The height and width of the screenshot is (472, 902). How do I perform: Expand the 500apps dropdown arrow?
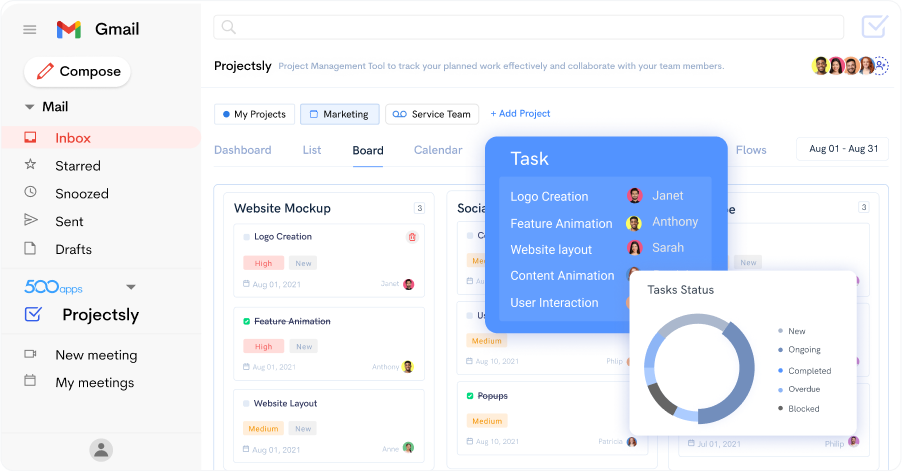click(x=130, y=287)
